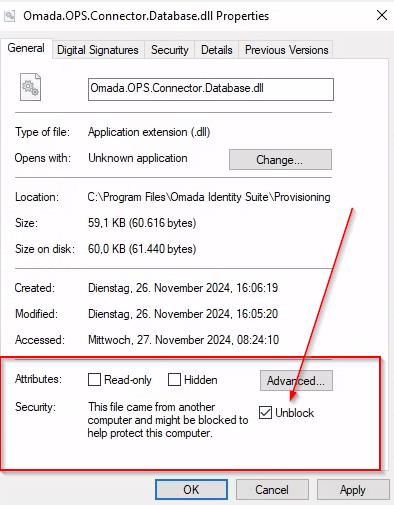Close the Properties dialog window
The width and height of the screenshot is (394, 505).
coord(382,15)
